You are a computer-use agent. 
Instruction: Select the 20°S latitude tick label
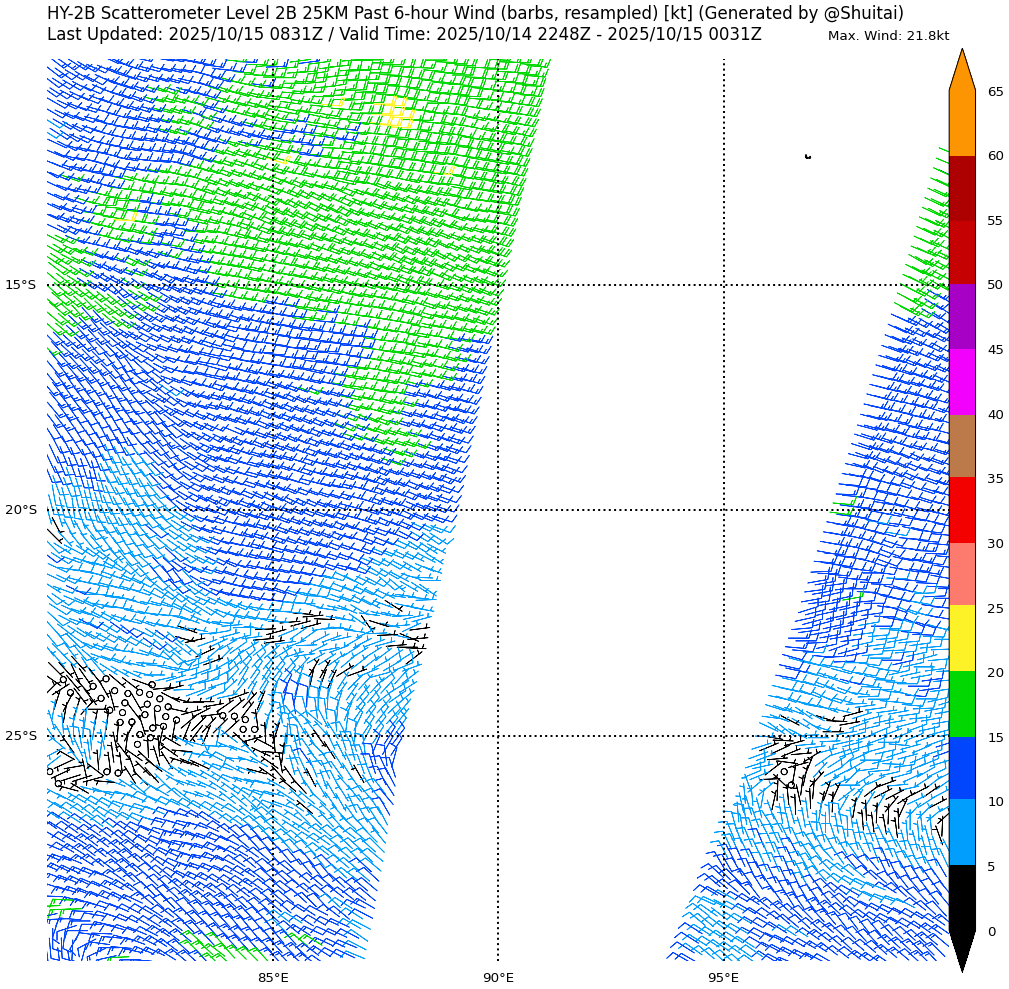coord(20,510)
